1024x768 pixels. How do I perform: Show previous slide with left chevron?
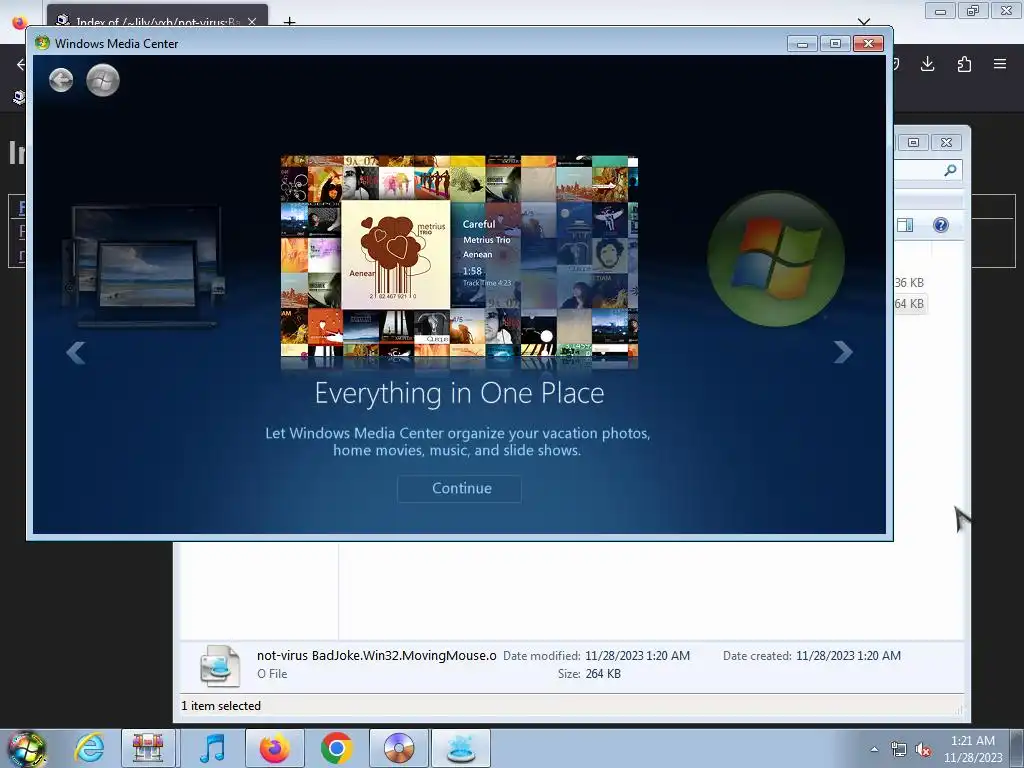76,353
